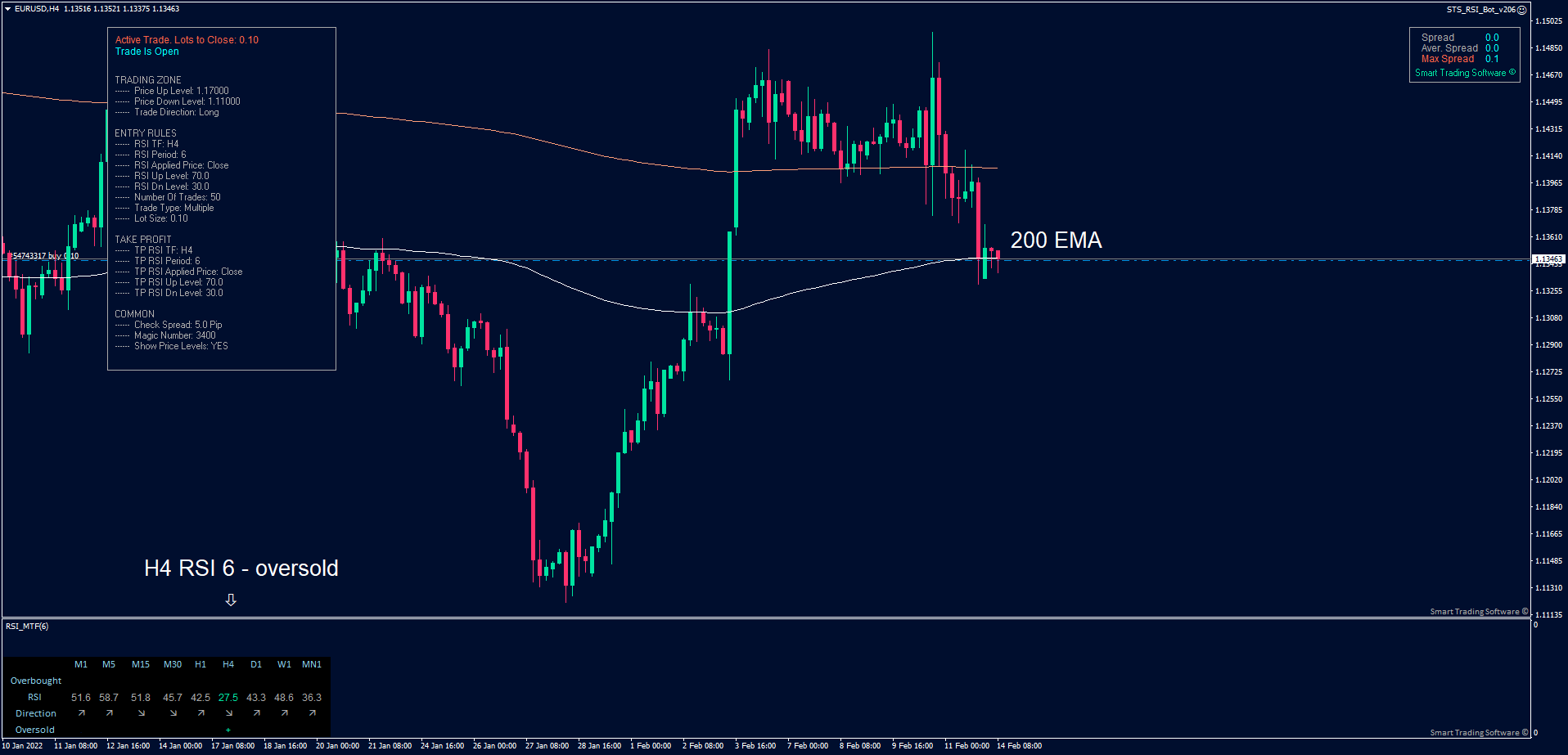
Task: Click the H1 direction arrow in RSI table
Action: pos(201,713)
